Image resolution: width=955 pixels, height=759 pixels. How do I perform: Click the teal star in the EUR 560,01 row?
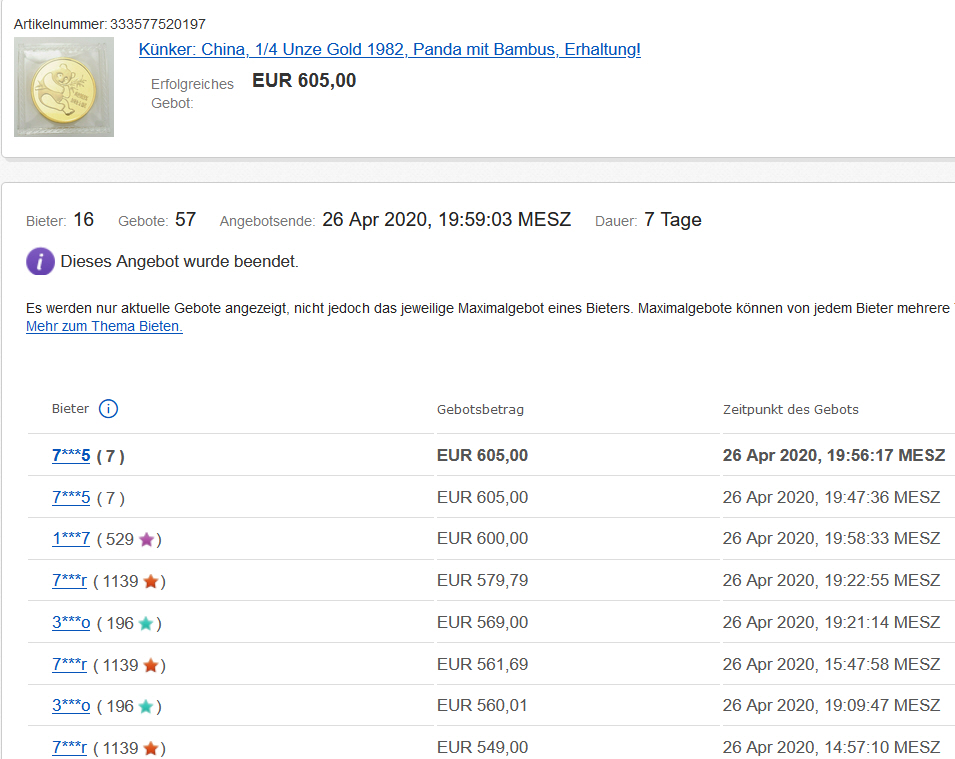146,706
